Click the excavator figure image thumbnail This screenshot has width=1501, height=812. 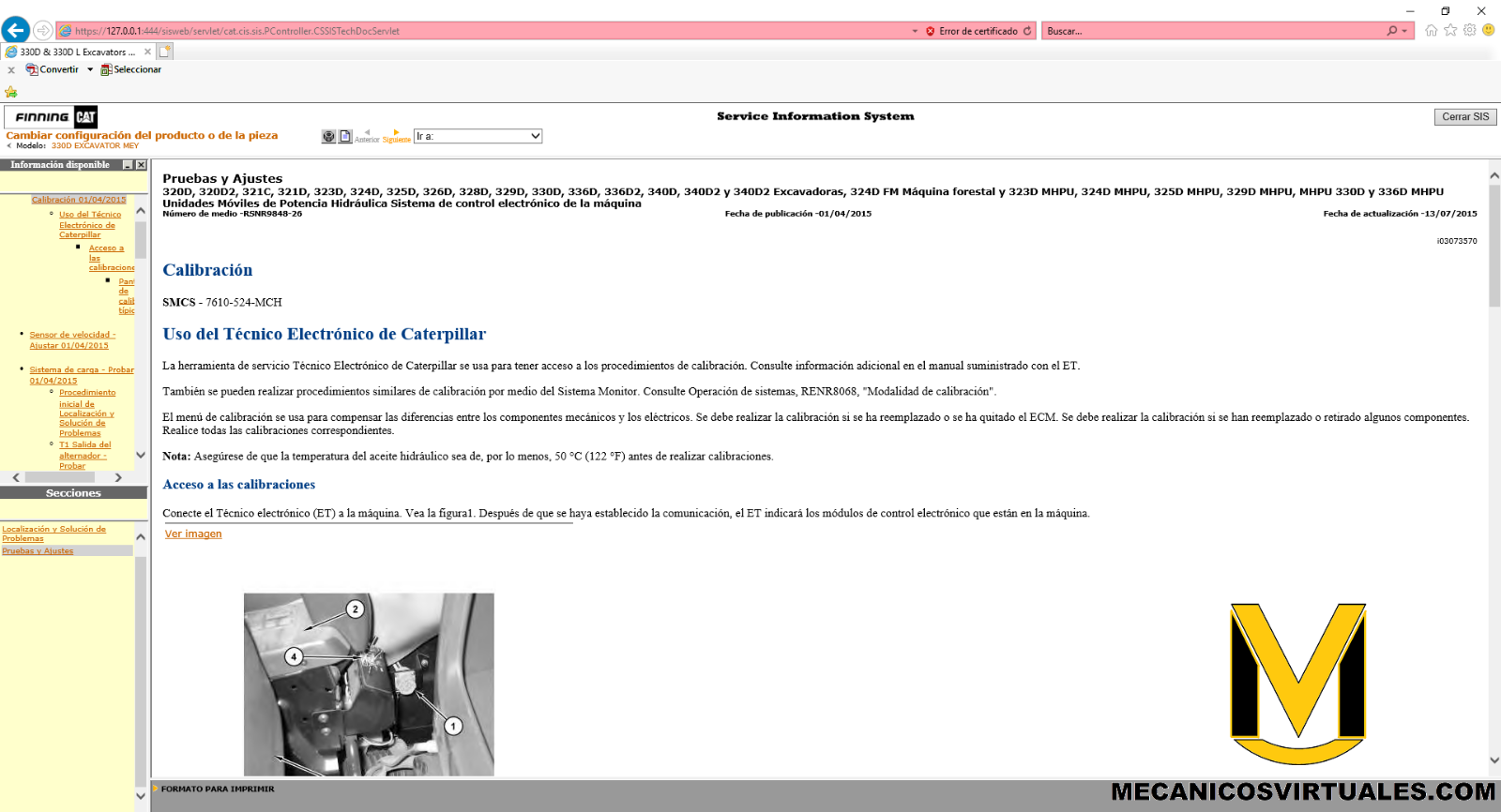click(369, 684)
